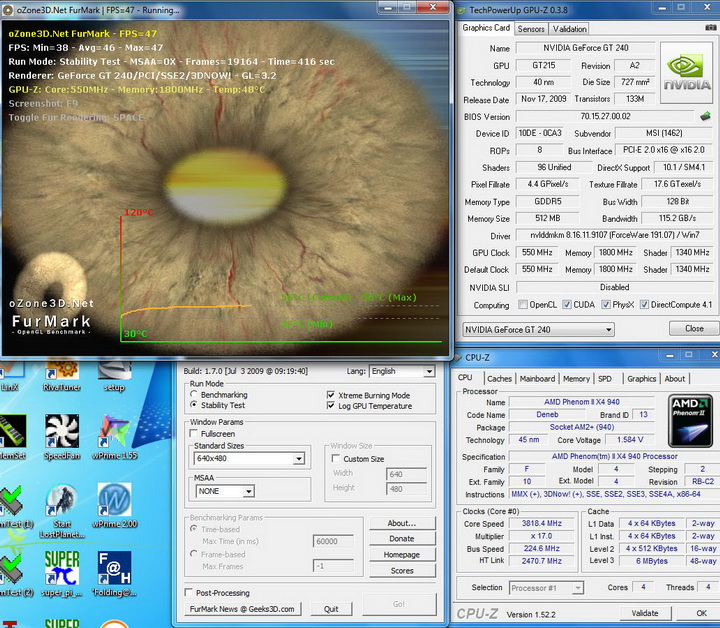Screen dimensions: 720x628
Task: Click the AMD Phenom II logo in CPU-Z
Action: point(690,421)
